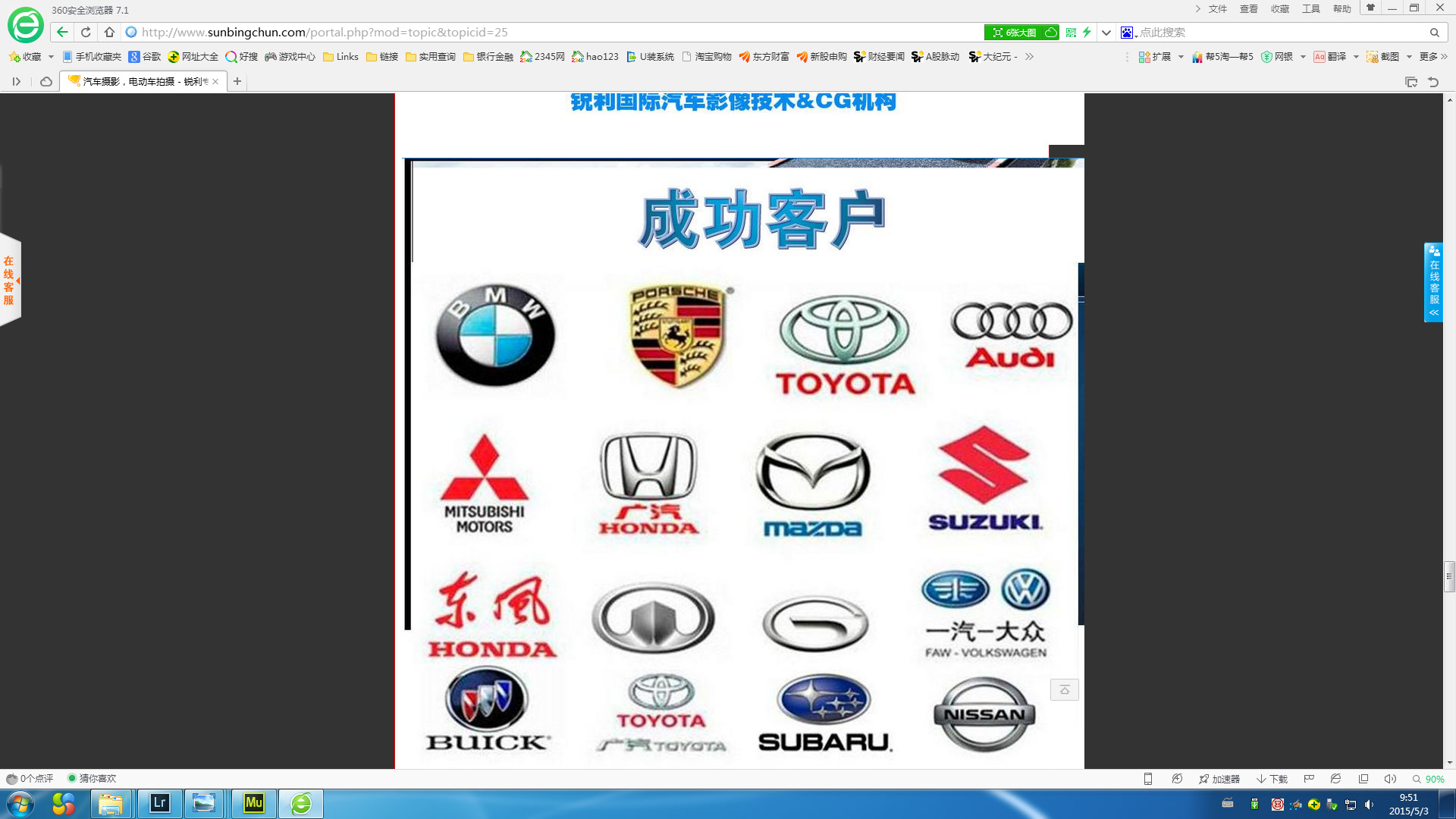The width and height of the screenshot is (1456, 819).
Task: Open the 帮助 menu
Action: tap(1342, 9)
